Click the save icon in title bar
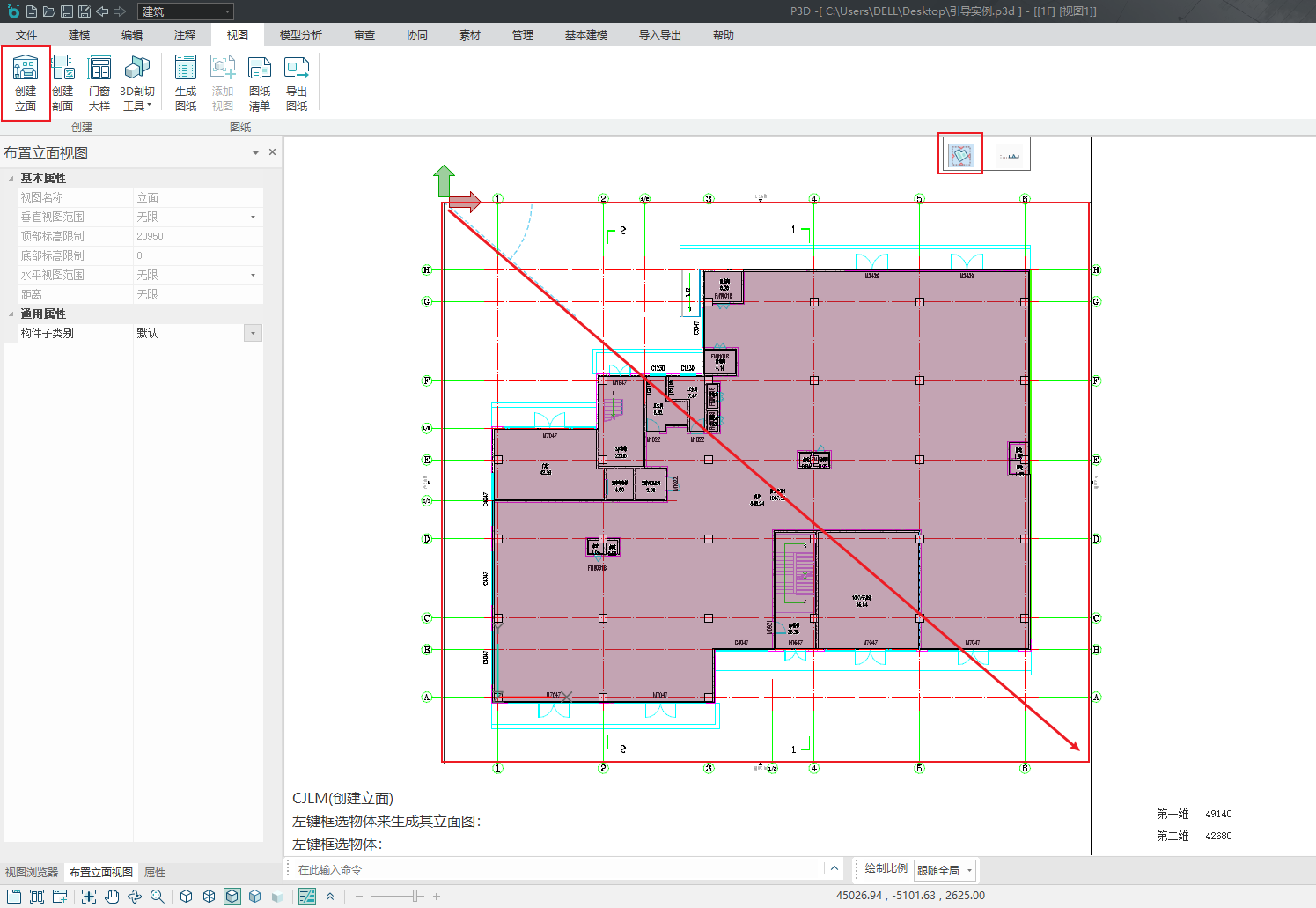The height and width of the screenshot is (908, 1316). point(67,11)
